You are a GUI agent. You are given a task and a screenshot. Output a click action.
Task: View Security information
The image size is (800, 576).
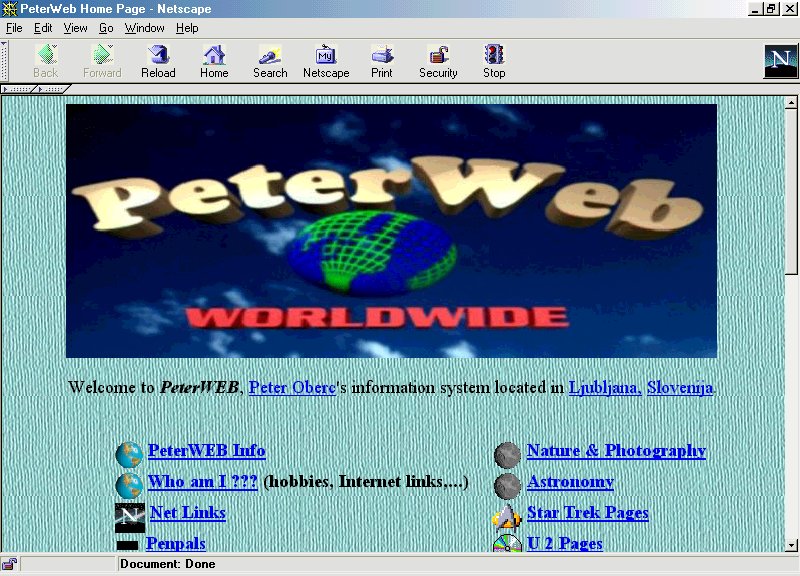[x=438, y=61]
